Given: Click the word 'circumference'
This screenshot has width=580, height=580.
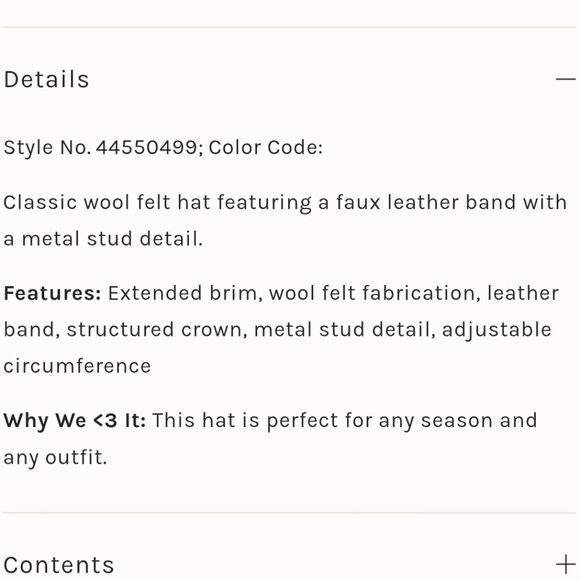Looking at the screenshot, I should coord(77,366).
